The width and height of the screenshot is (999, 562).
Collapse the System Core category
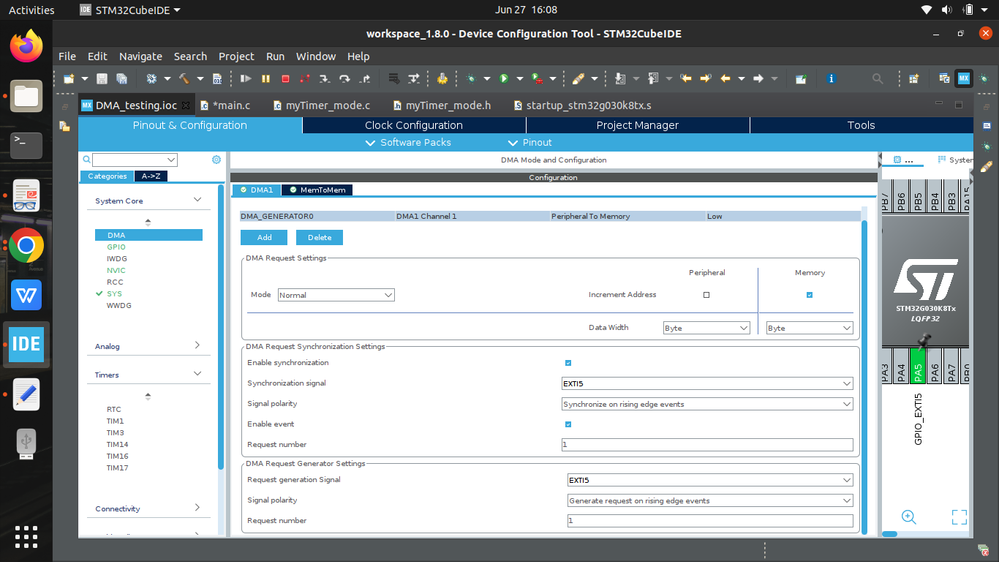[x=197, y=200]
